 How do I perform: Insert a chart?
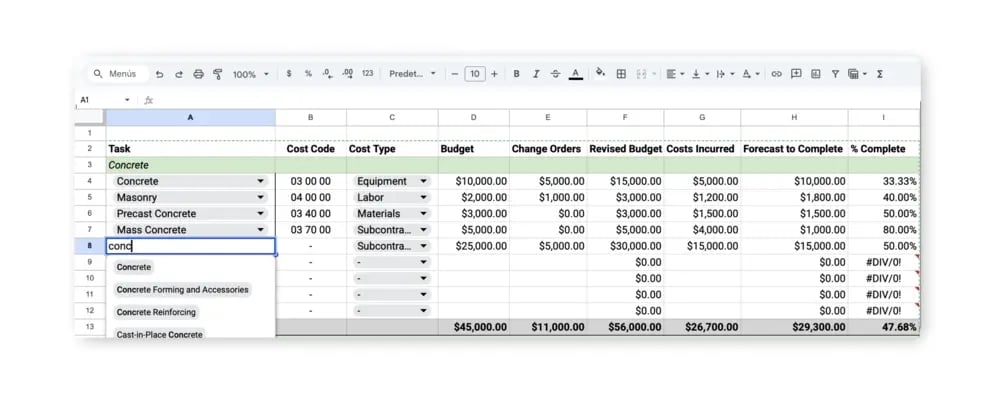(816, 74)
